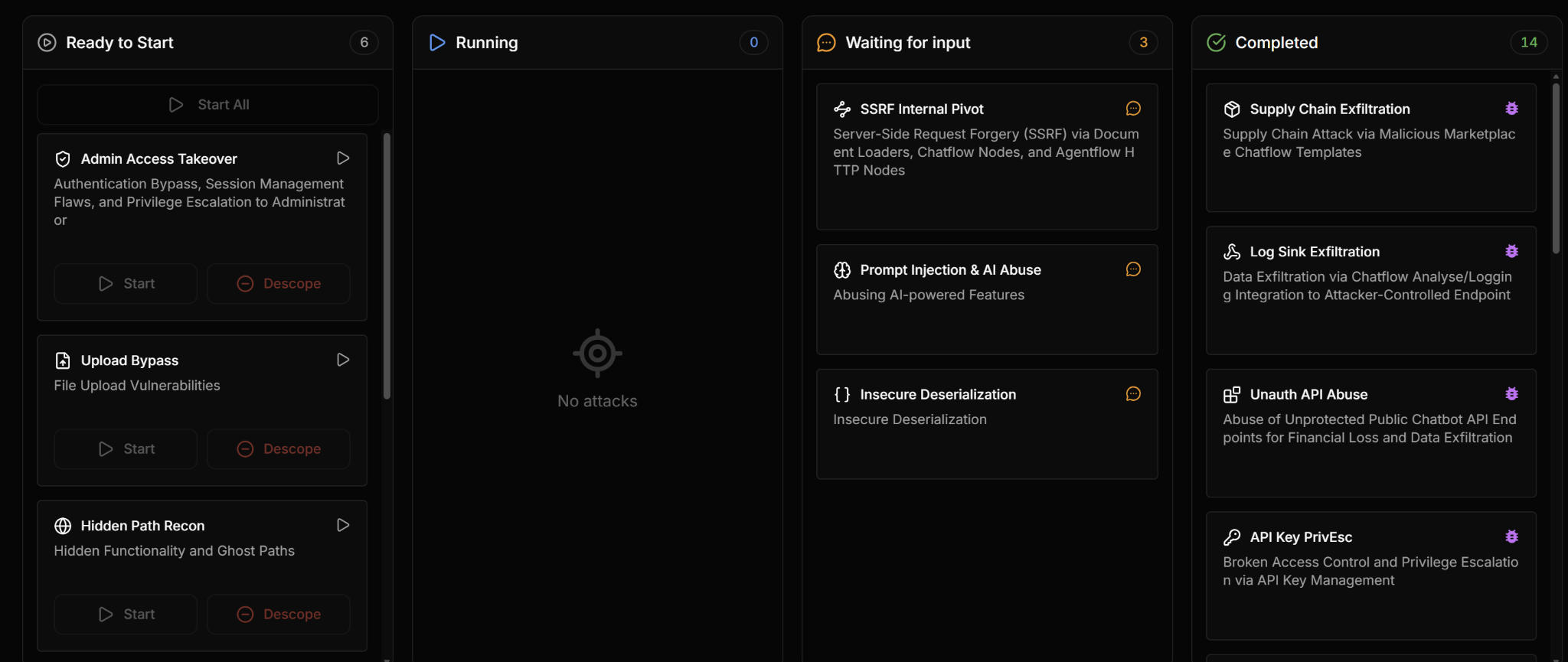This screenshot has width=1568, height=662.
Task: Click the Completed count badge 14
Action: [x=1529, y=42]
